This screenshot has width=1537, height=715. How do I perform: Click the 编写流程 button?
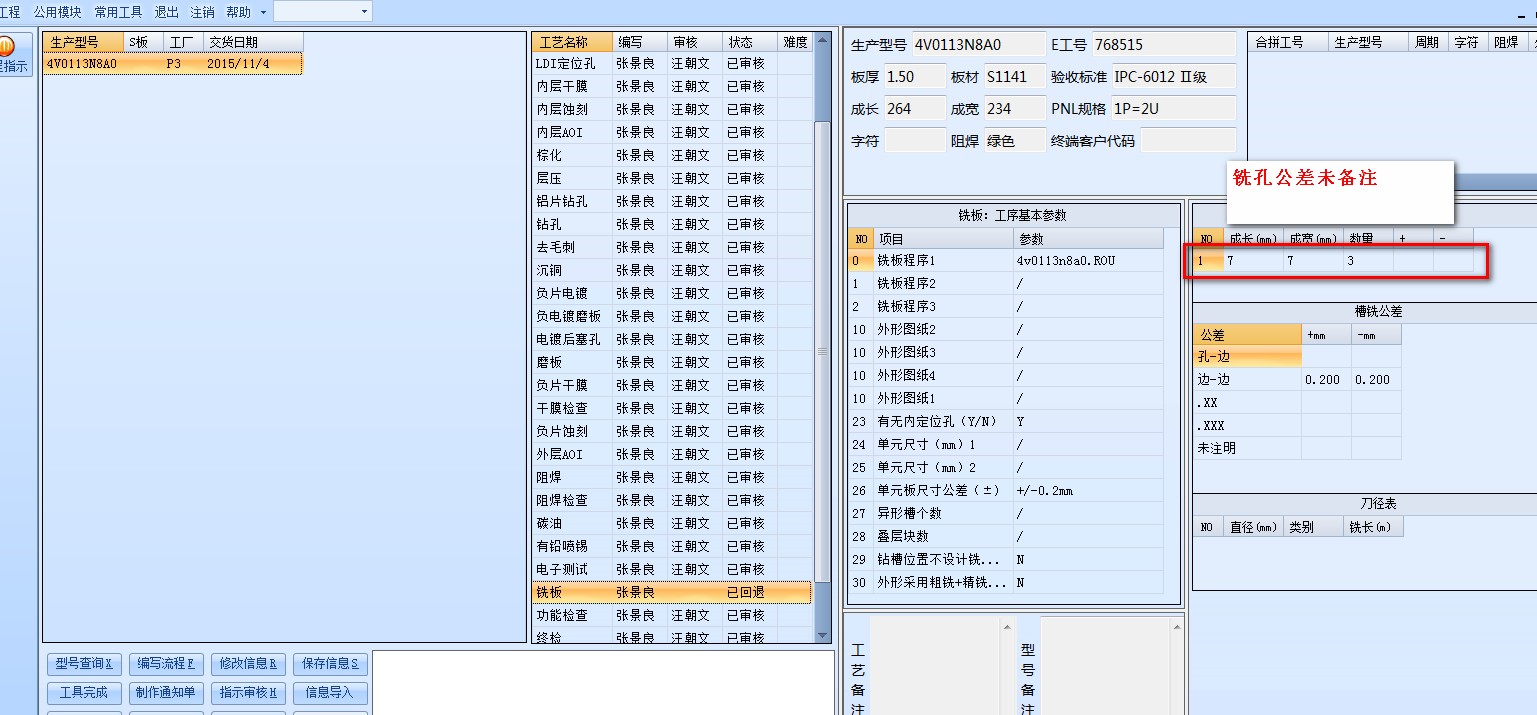pos(167,664)
